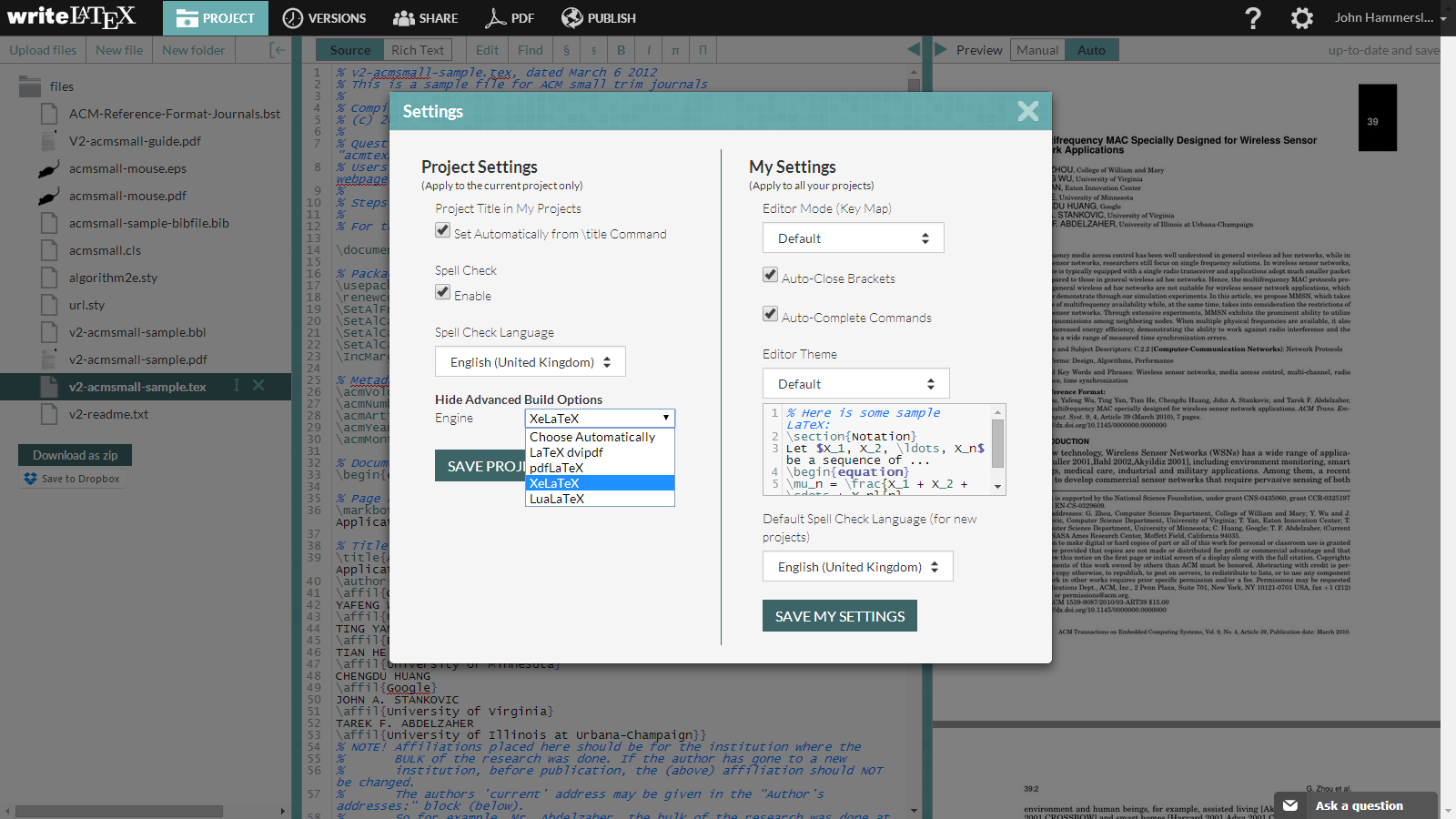This screenshot has height=819, width=1456.
Task: Close the Settings dialog with the X
Action: coord(1028,111)
